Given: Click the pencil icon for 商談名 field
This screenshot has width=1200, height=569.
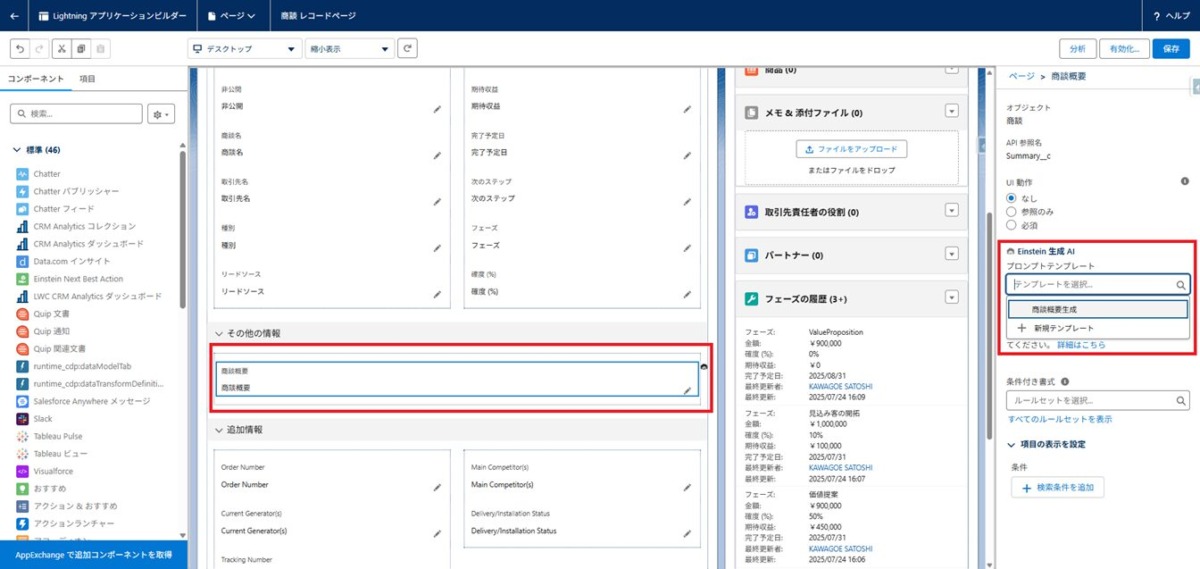Looking at the screenshot, I should pos(437,155).
